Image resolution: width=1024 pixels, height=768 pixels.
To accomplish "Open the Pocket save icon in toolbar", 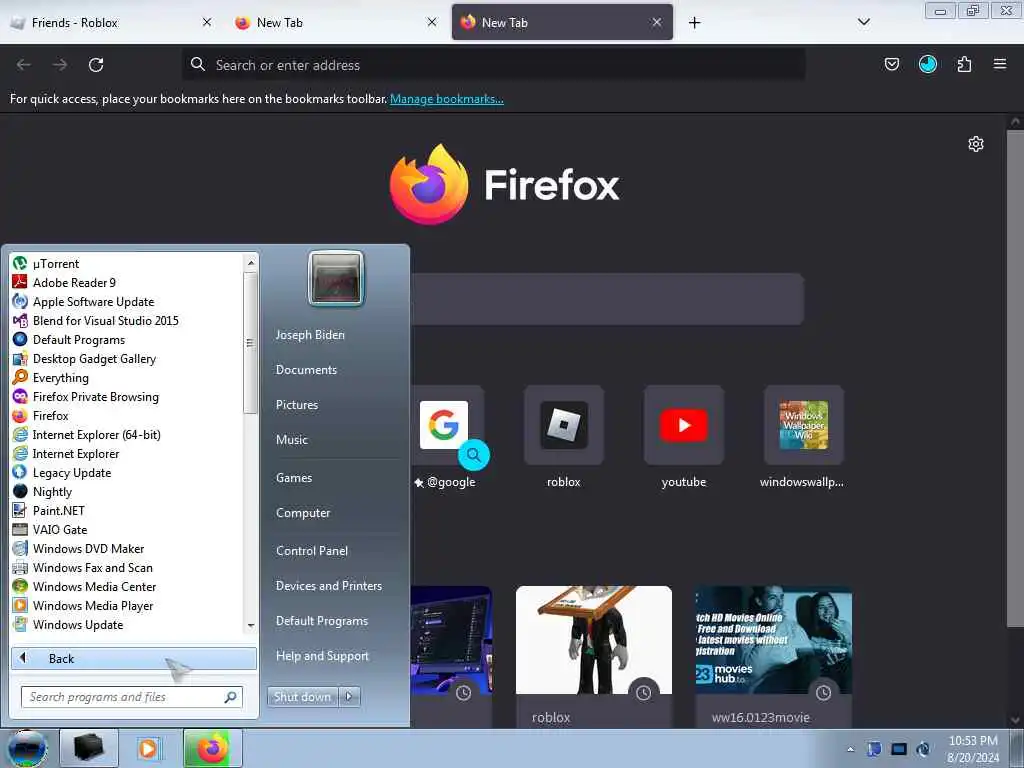I will click(x=891, y=64).
